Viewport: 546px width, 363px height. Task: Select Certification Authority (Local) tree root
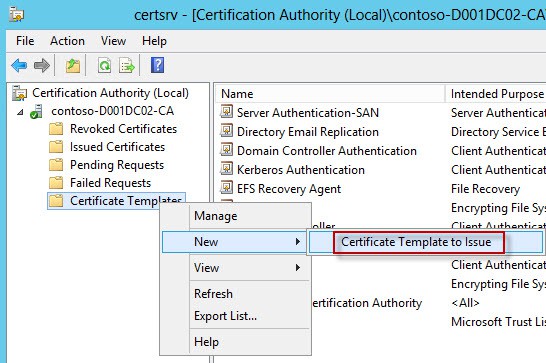coord(110,93)
